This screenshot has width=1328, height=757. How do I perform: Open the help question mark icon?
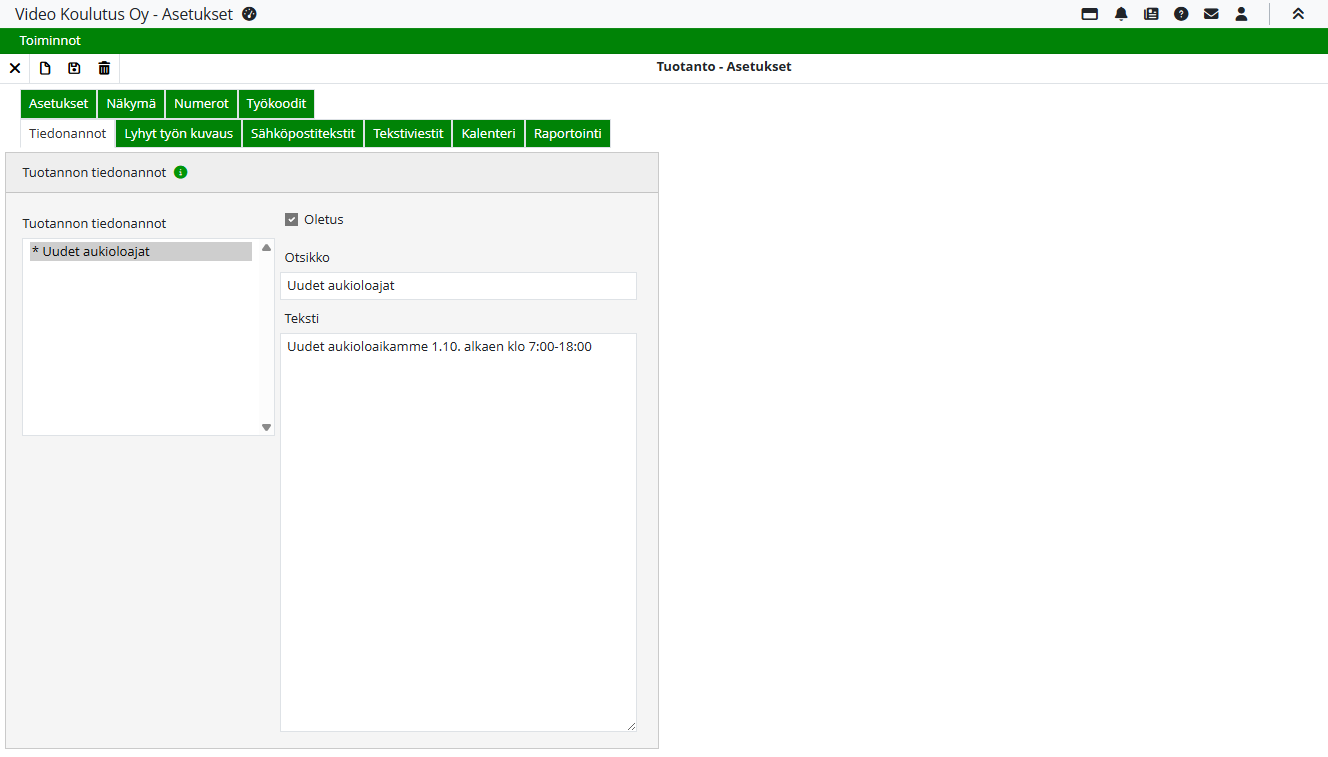[1181, 14]
